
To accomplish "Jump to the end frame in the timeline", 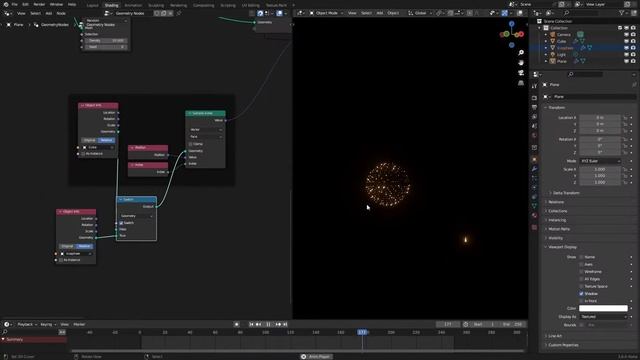I will (285, 324).
